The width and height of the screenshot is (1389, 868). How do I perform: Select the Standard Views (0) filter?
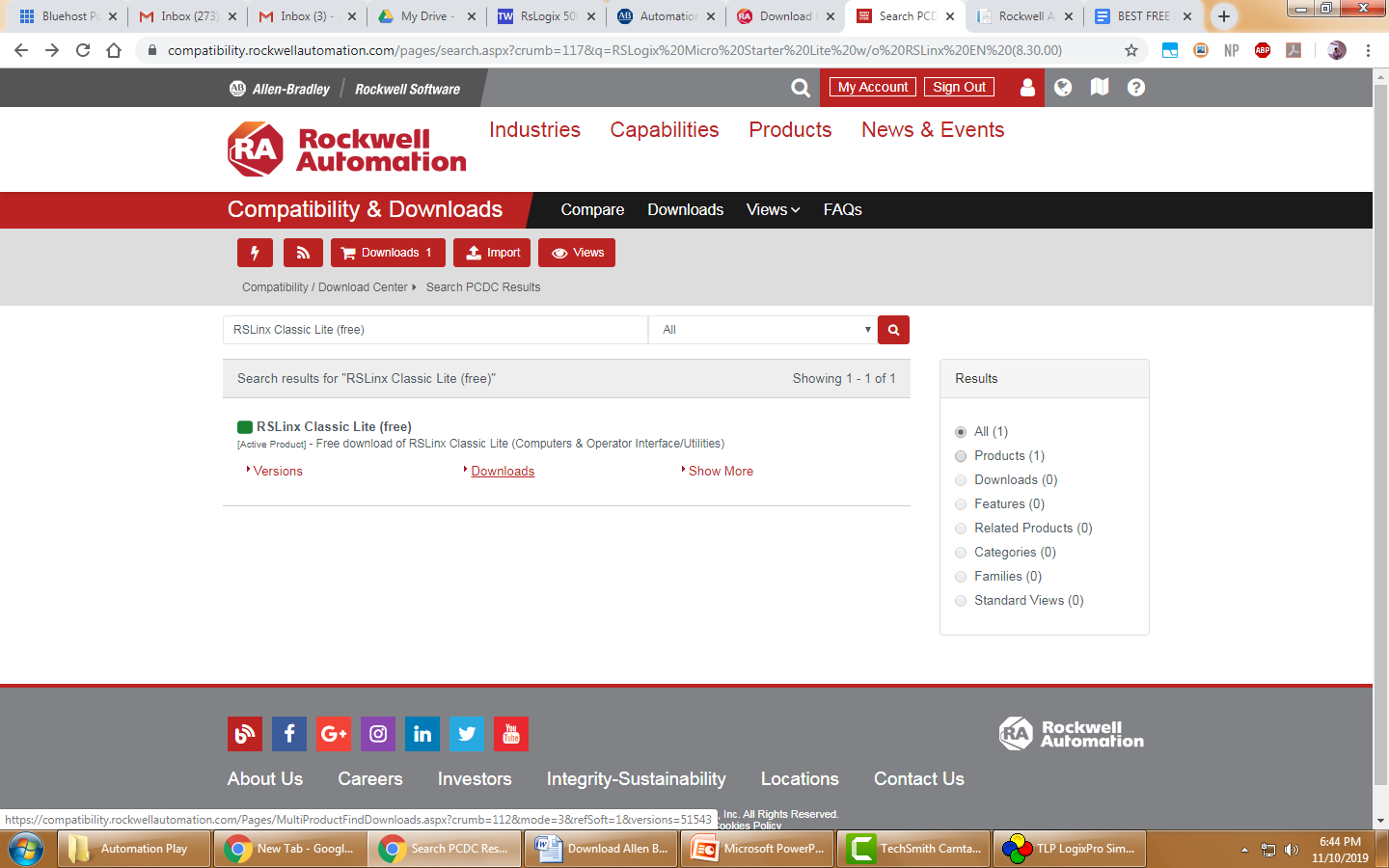(x=961, y=601)
